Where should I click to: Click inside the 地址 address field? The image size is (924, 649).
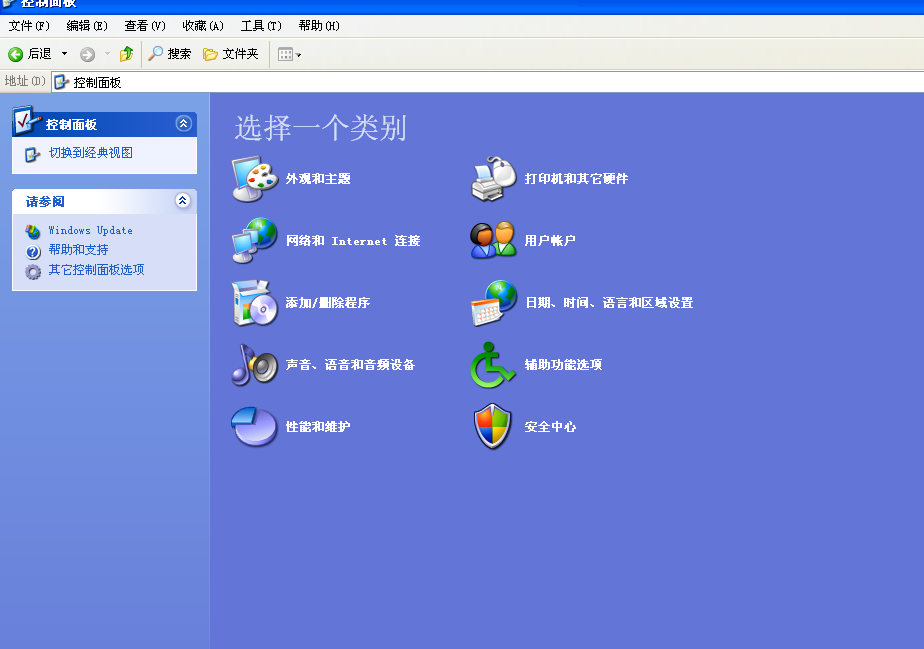480,82
